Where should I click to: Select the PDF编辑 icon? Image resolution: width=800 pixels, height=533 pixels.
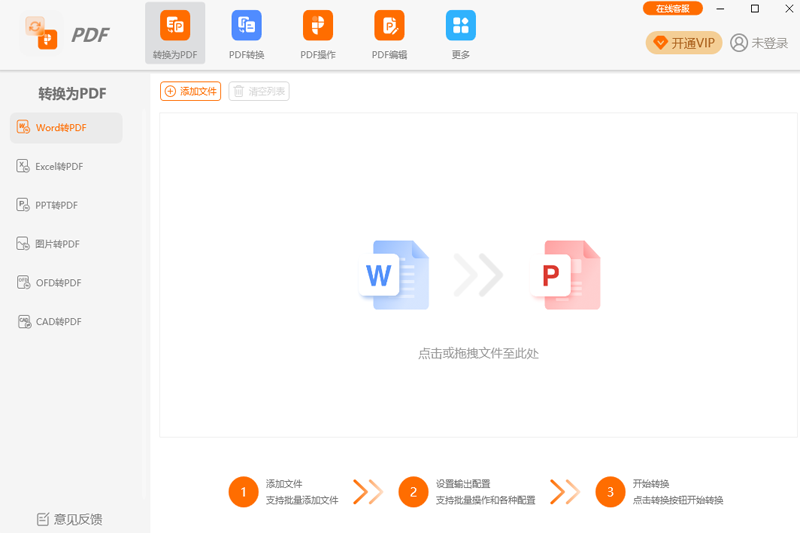389,26
